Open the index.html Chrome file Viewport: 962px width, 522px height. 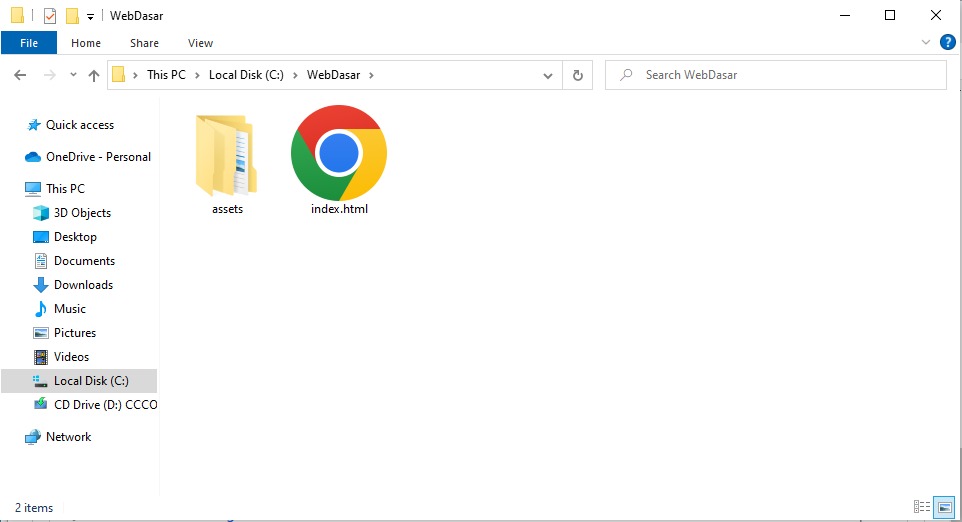[338, 153]
